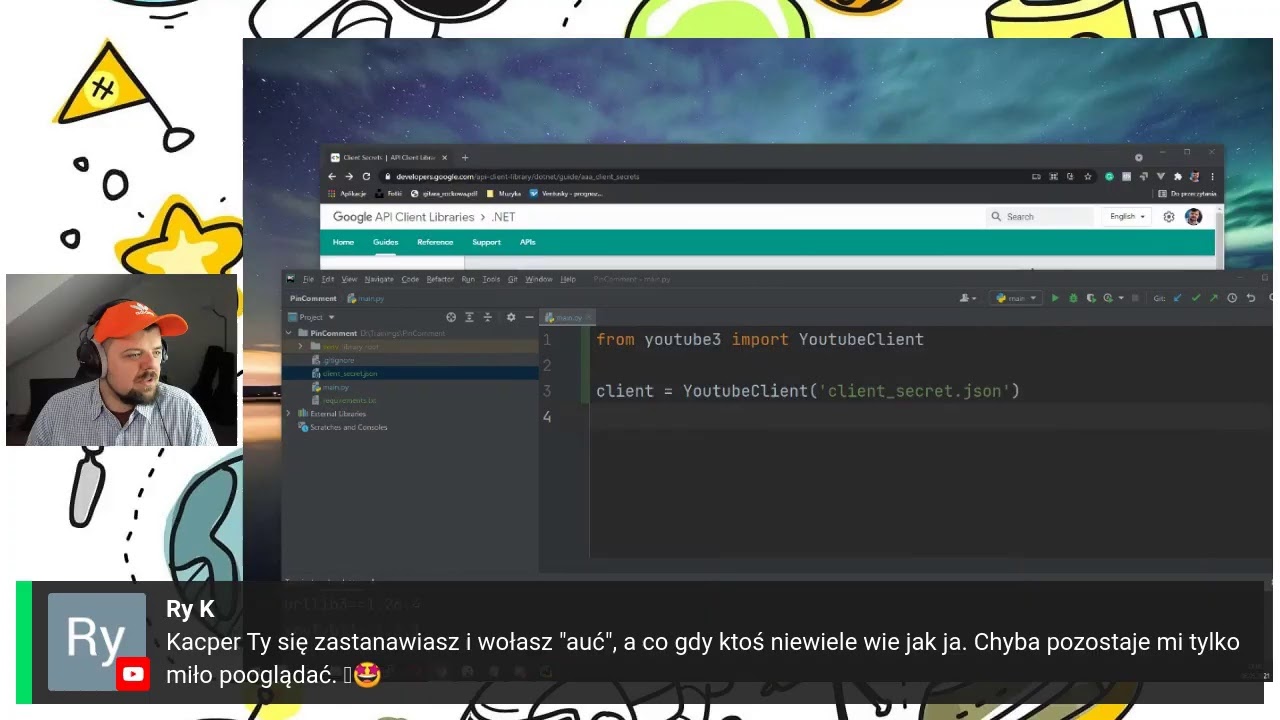Open PyCharm Help menu
Screen dimensions: 1280x720
568,279
